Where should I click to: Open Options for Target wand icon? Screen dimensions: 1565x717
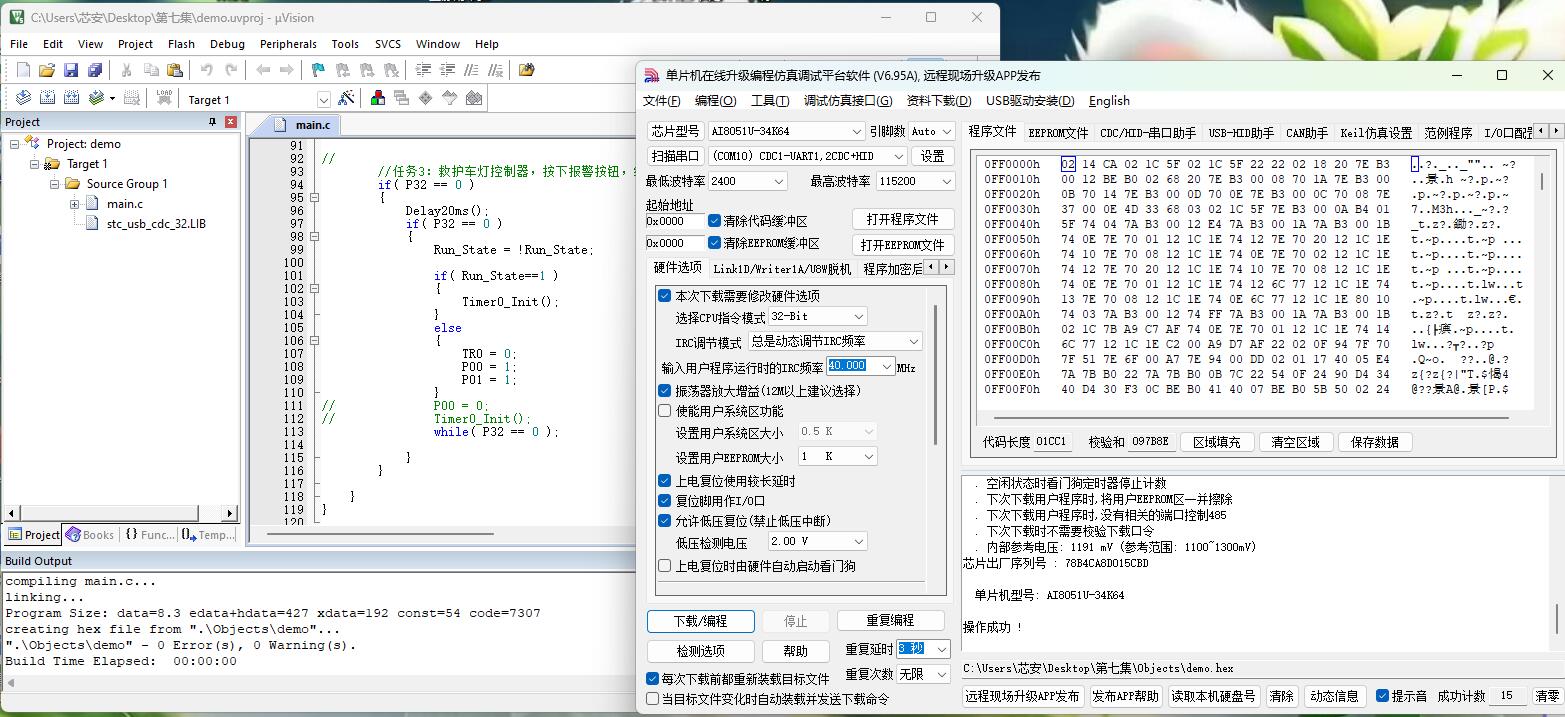[346, 98]
